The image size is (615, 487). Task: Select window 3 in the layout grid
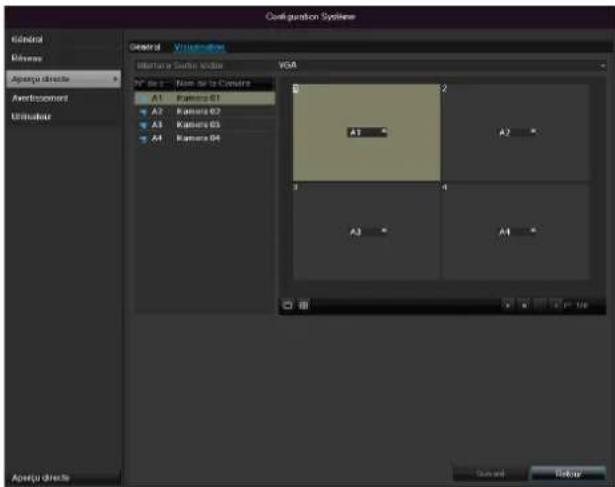pyautogui.click(x=366, y=232)
